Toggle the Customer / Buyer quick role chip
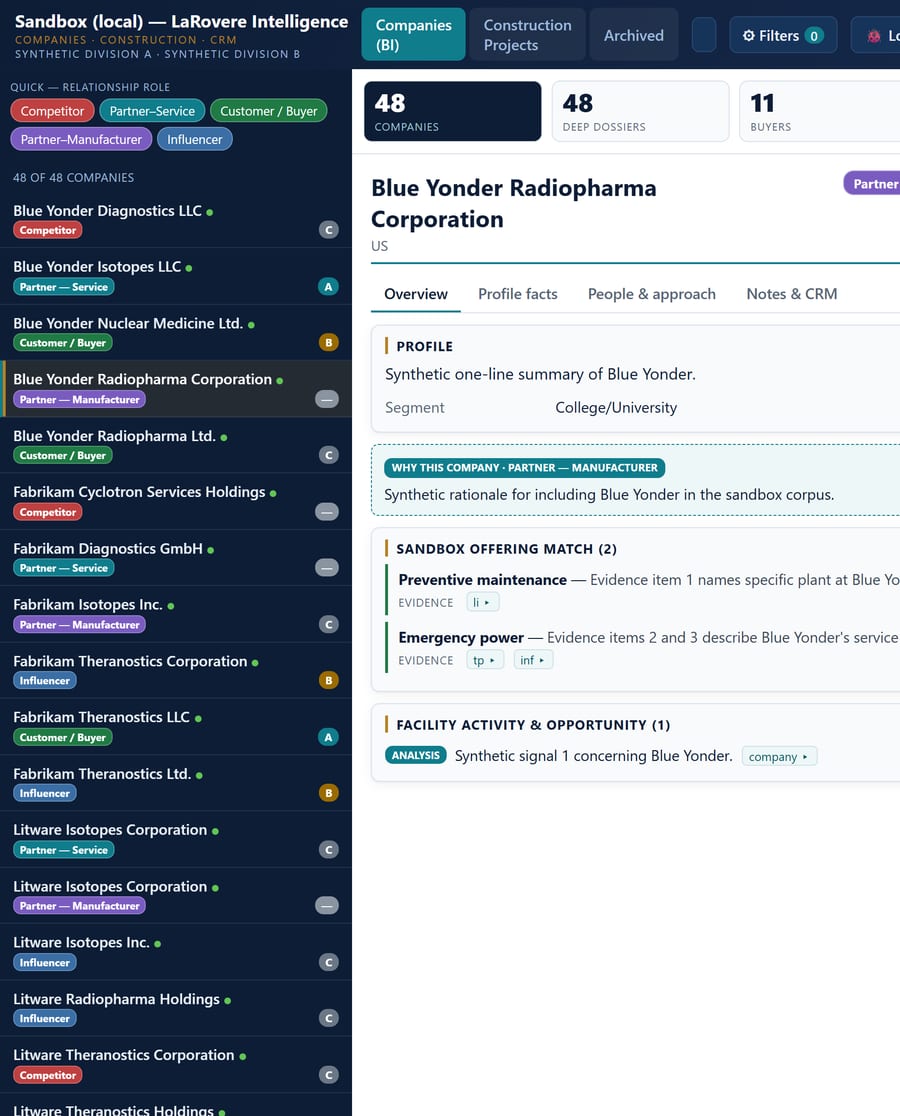Image resolution: width=900 pixels, height=1116 pixels. coord(268,111)
